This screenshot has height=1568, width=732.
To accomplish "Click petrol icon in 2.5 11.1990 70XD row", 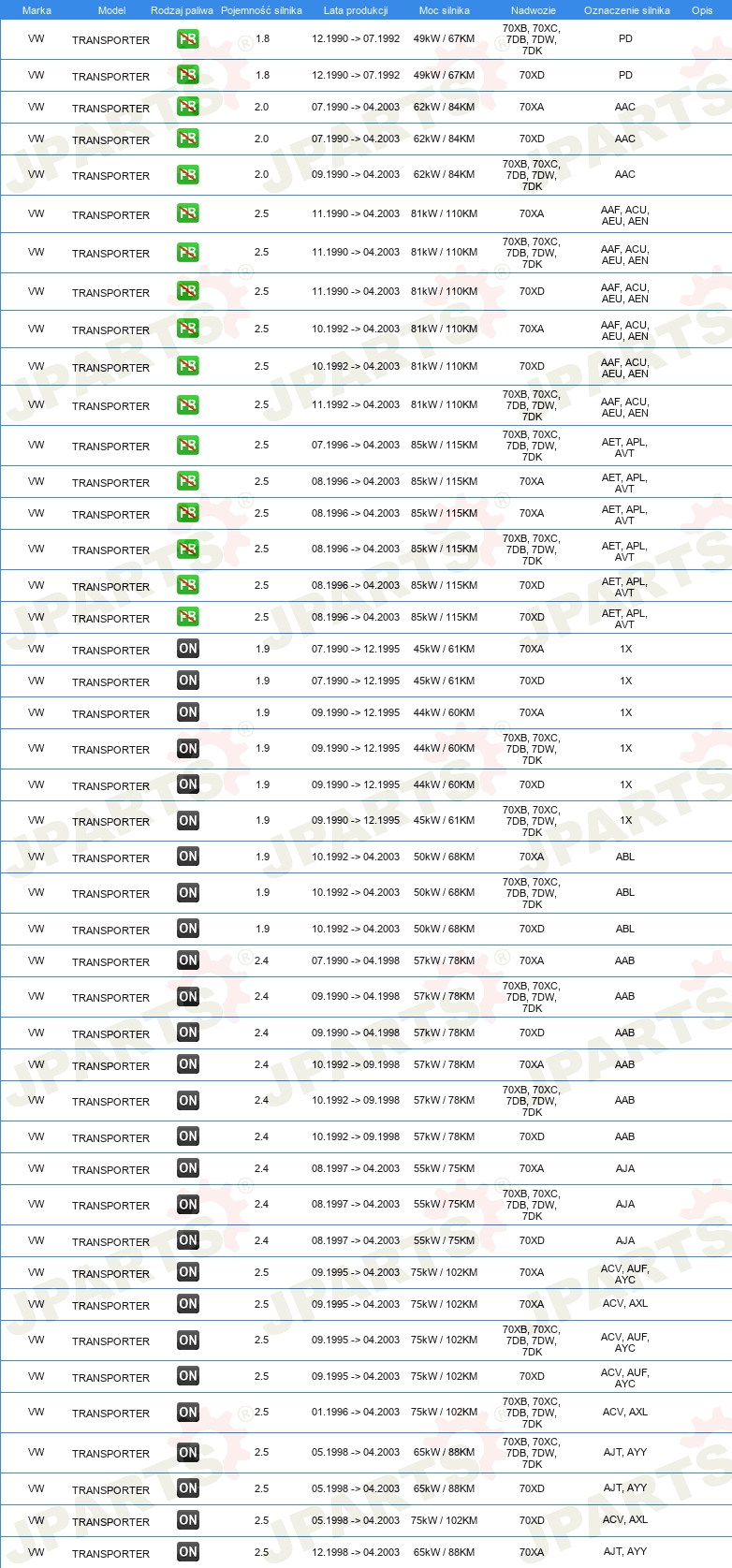I will (x=188, y=292).
